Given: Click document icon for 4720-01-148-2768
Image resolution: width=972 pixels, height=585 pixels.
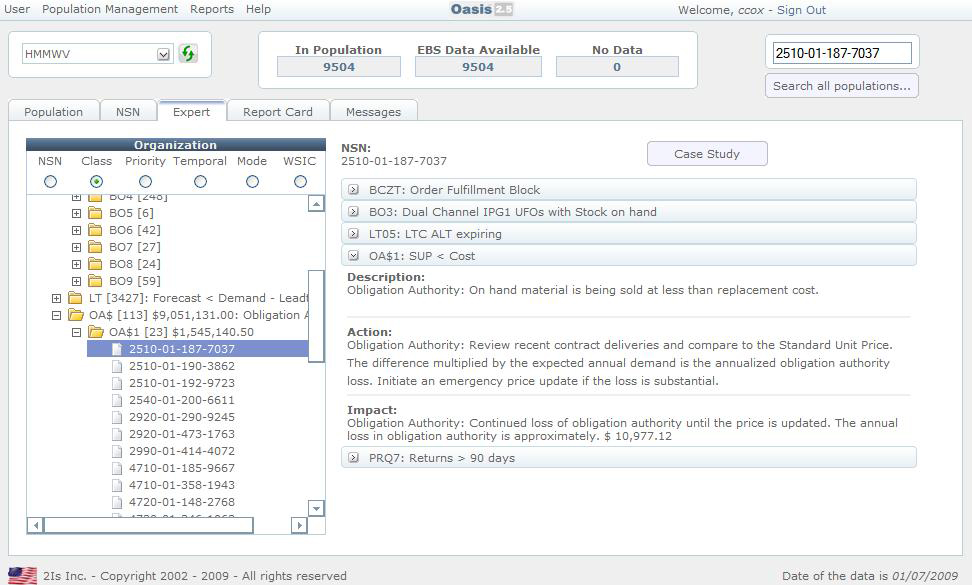Looking at the screenshot, I should point(117,503).
